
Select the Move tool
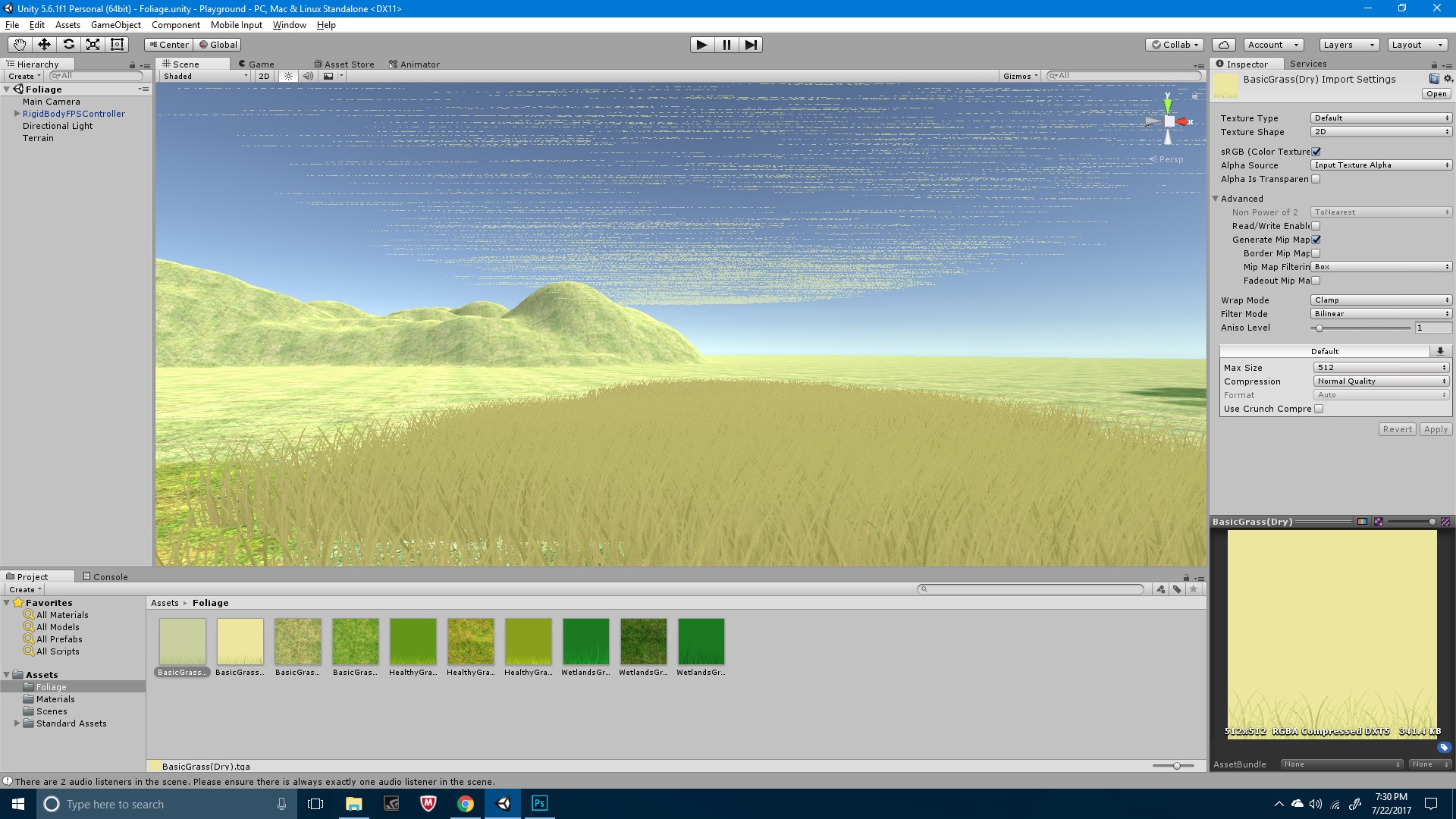coord(44,45)
